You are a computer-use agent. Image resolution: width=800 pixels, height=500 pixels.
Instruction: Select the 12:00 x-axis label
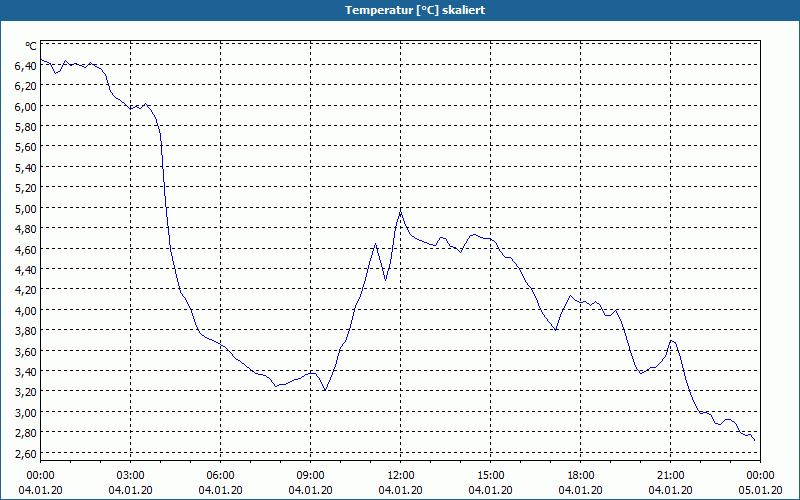[x=401, y=475]
